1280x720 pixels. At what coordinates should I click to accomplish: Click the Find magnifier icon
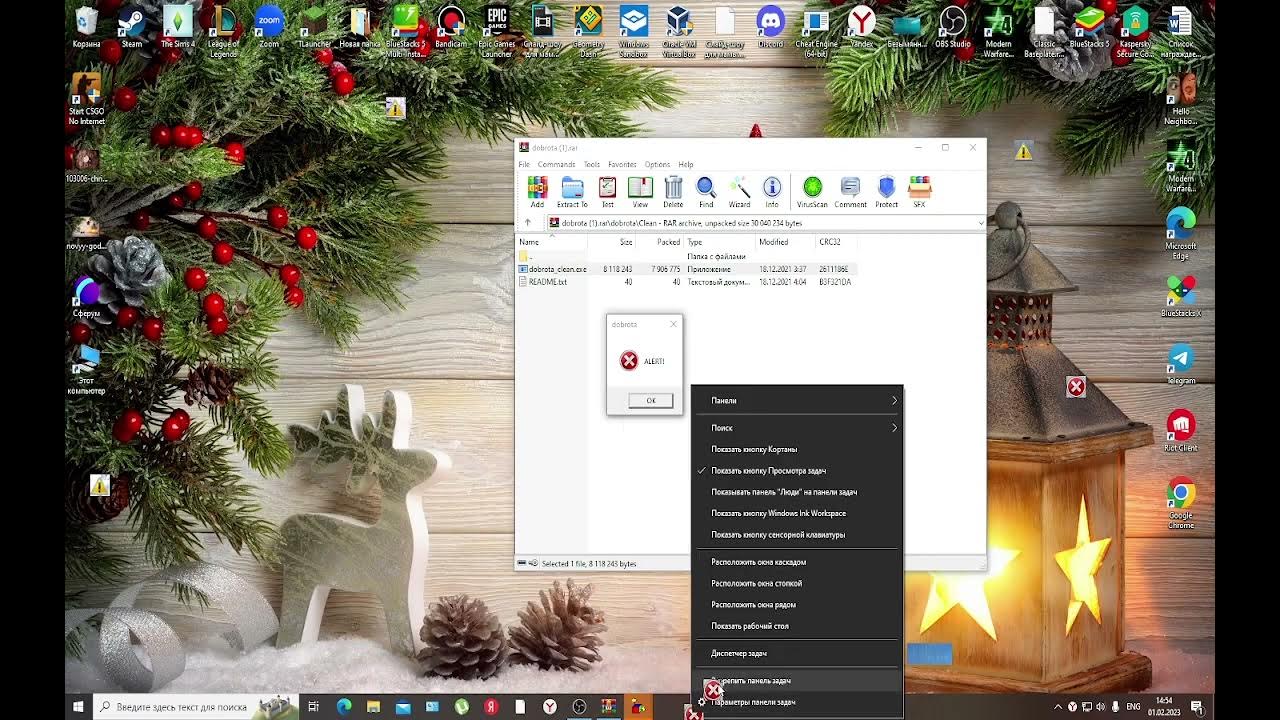tap(706, 192)
